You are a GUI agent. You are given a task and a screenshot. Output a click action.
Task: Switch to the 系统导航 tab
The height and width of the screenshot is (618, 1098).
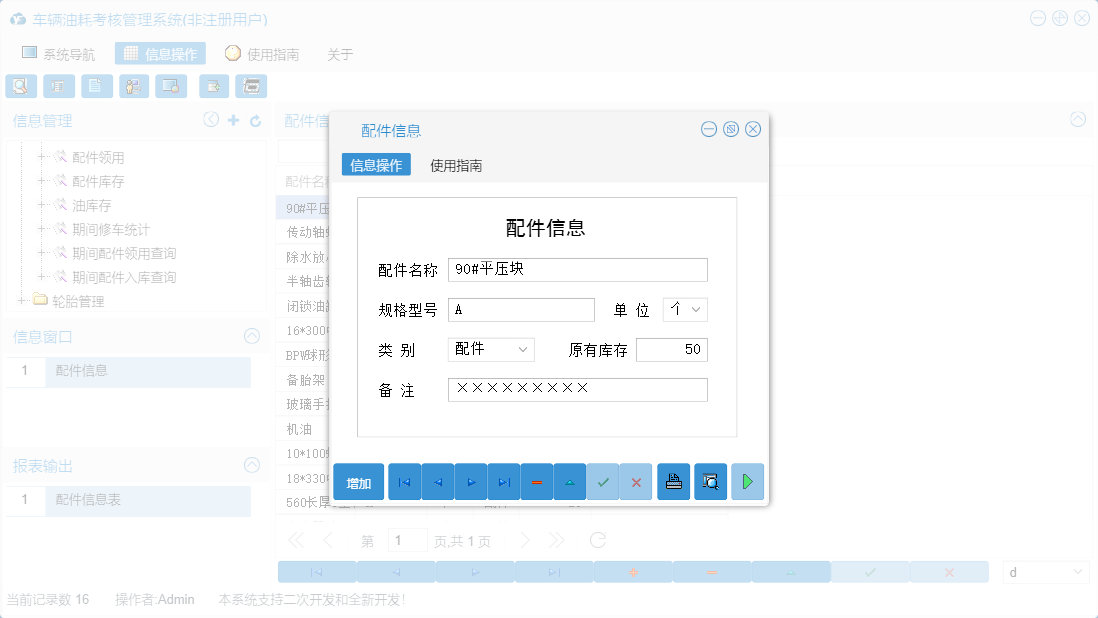tap(60, 53)
